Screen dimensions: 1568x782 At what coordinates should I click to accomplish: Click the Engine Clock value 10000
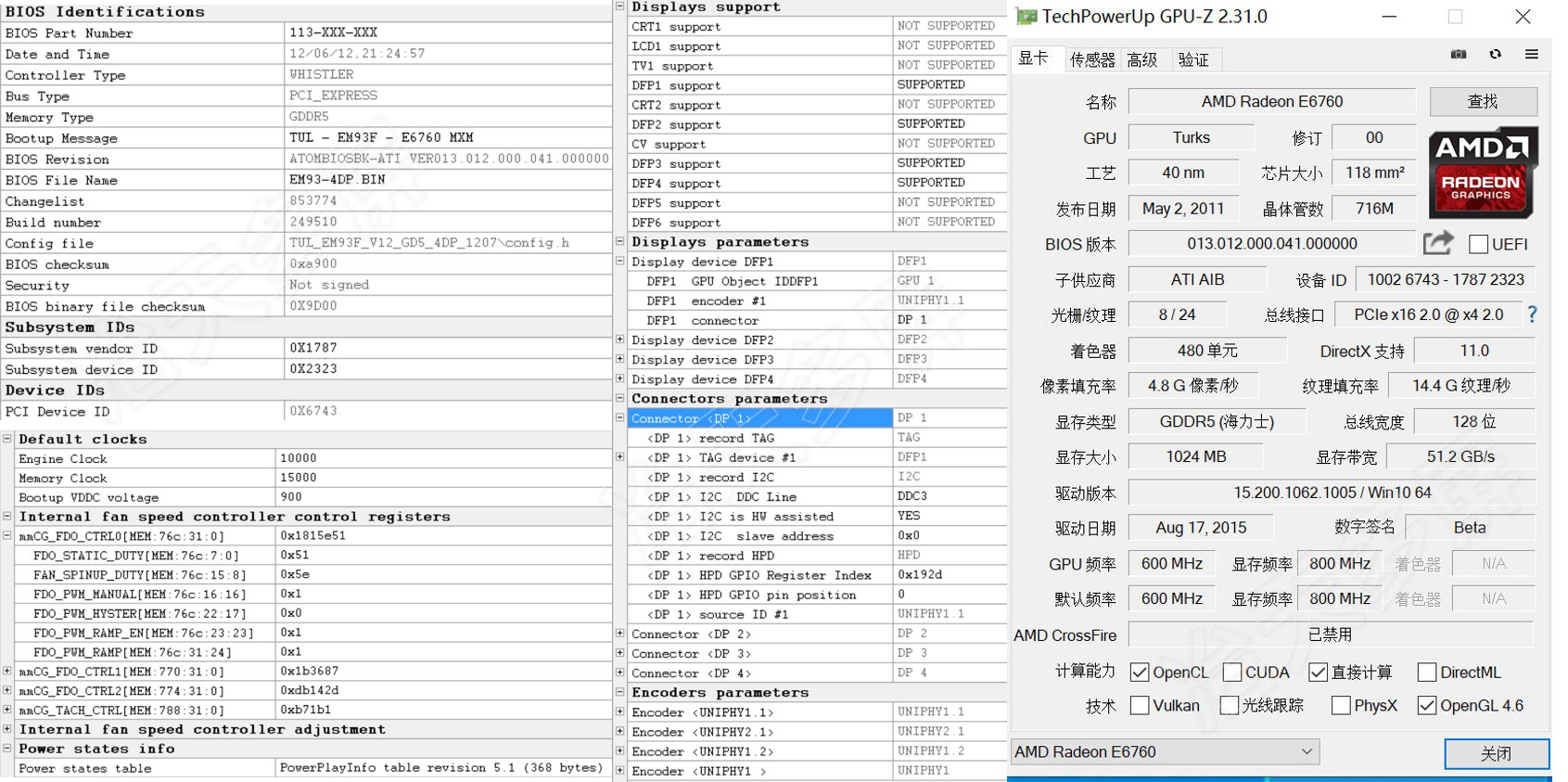pos(299,458)
